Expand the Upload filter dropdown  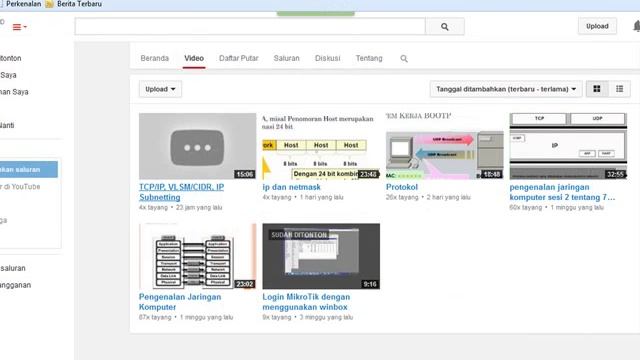point(160,89)
